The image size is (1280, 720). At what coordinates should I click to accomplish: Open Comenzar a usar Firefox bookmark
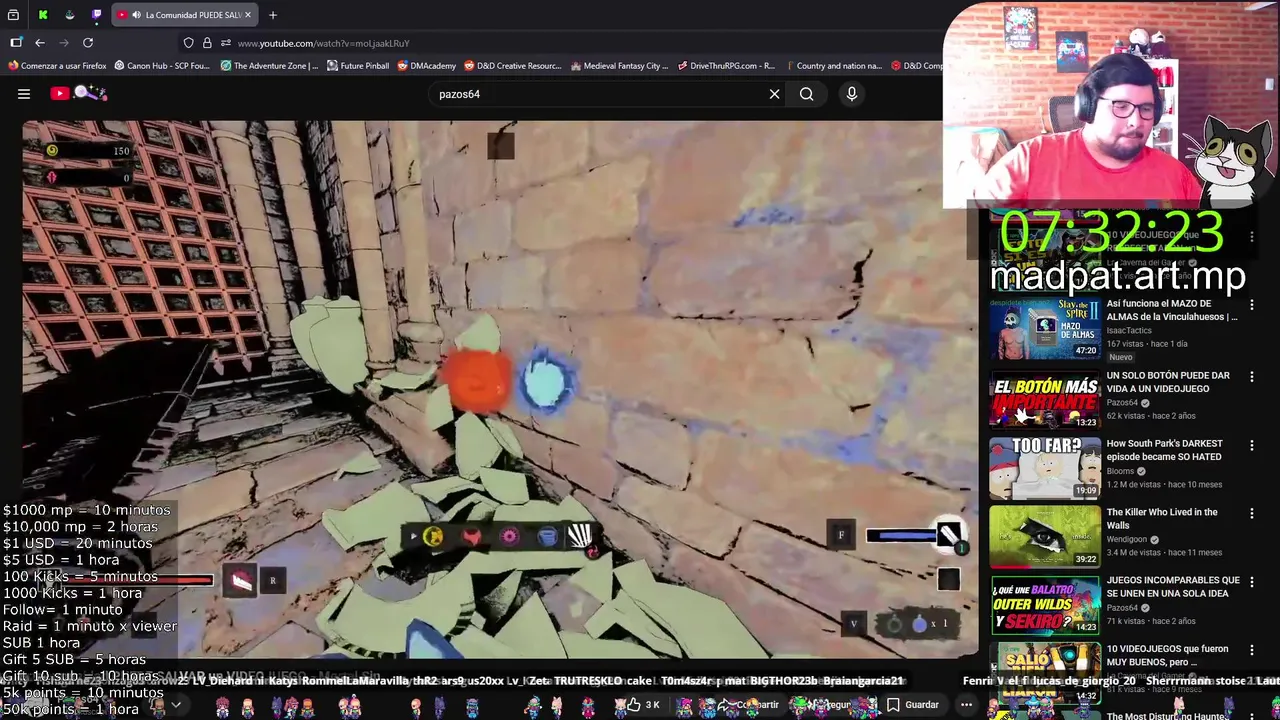57,66
